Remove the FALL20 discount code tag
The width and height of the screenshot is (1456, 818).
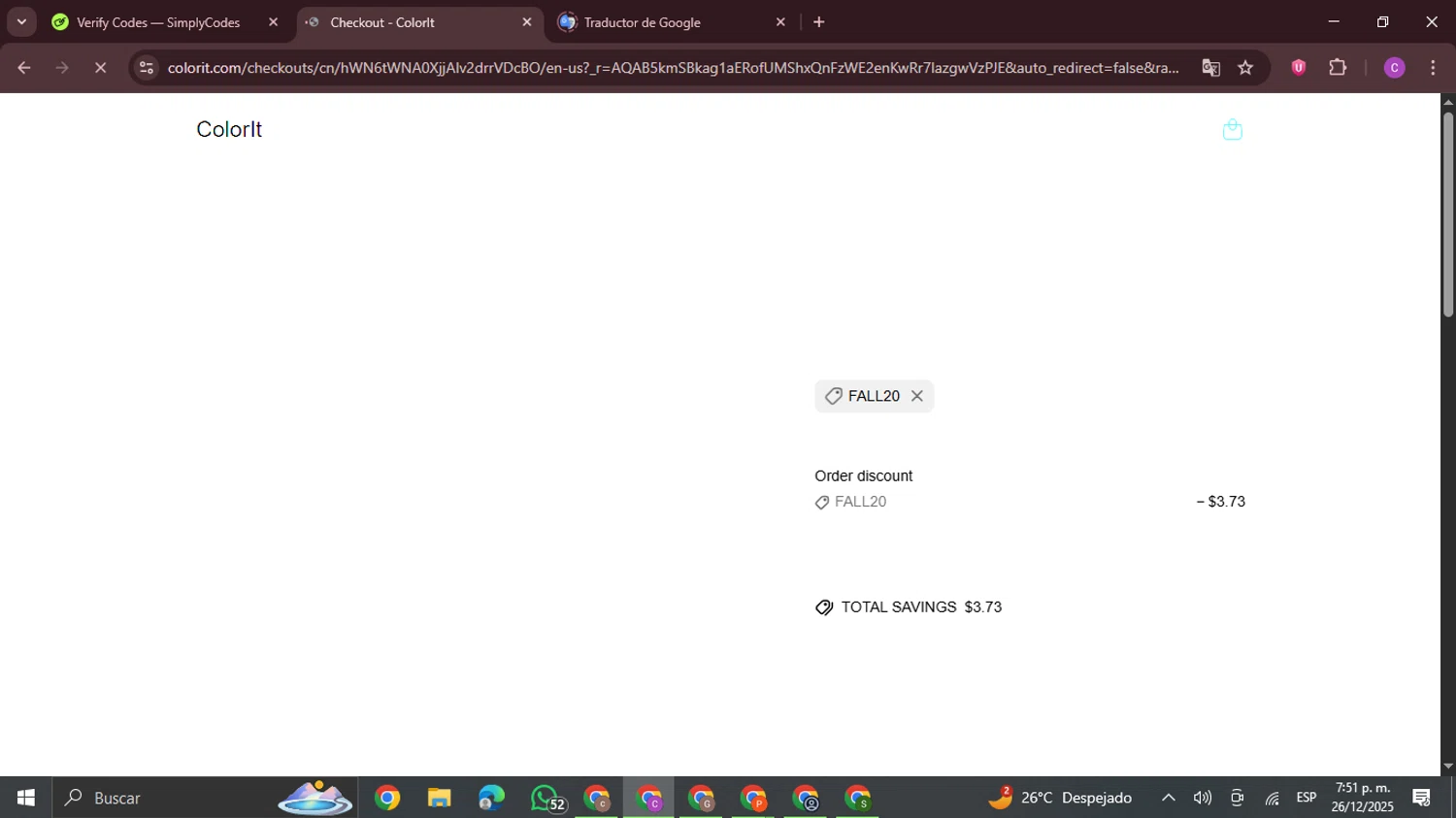(916, 396)
